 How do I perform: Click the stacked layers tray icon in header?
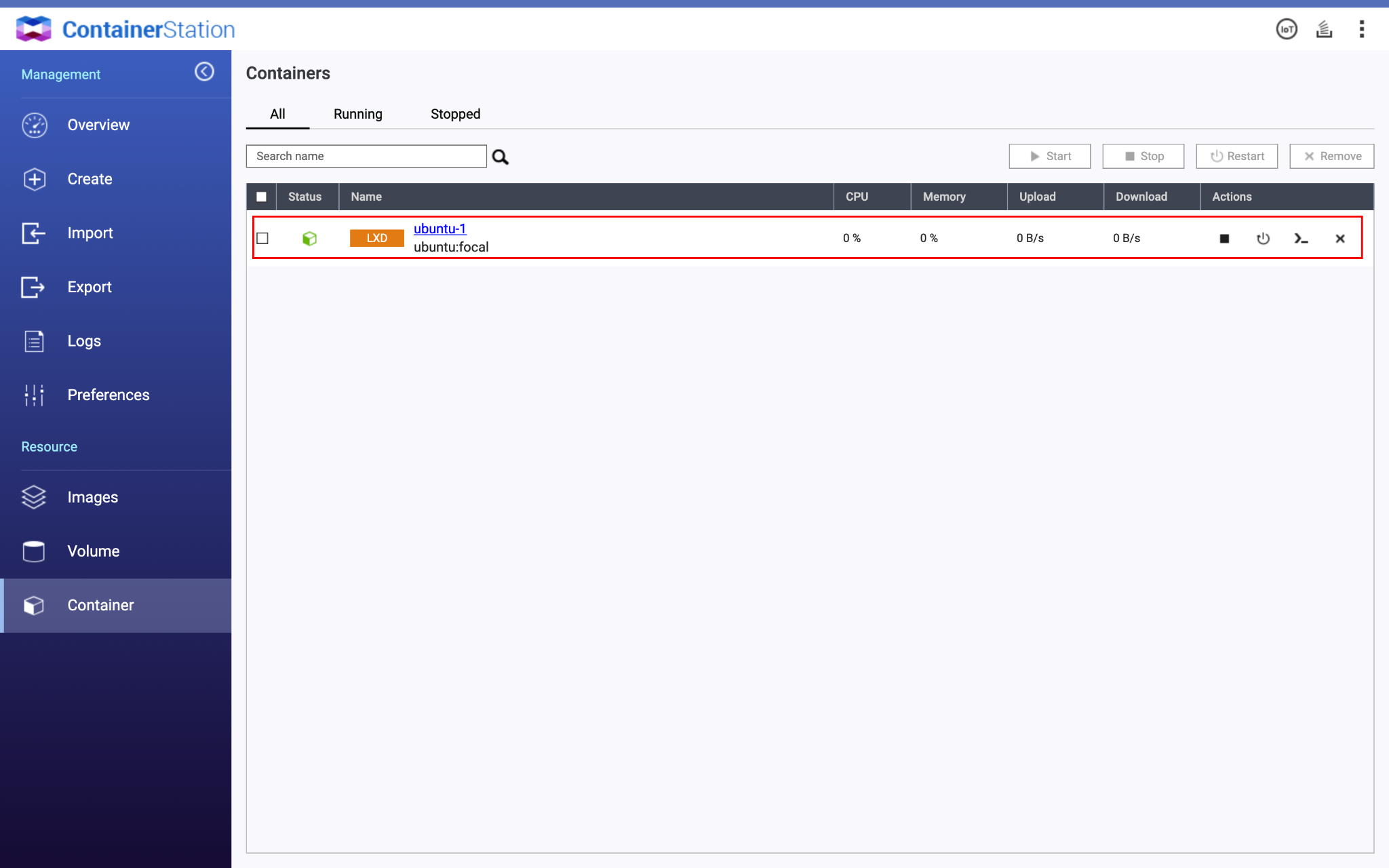click(x=1324, y=29)
